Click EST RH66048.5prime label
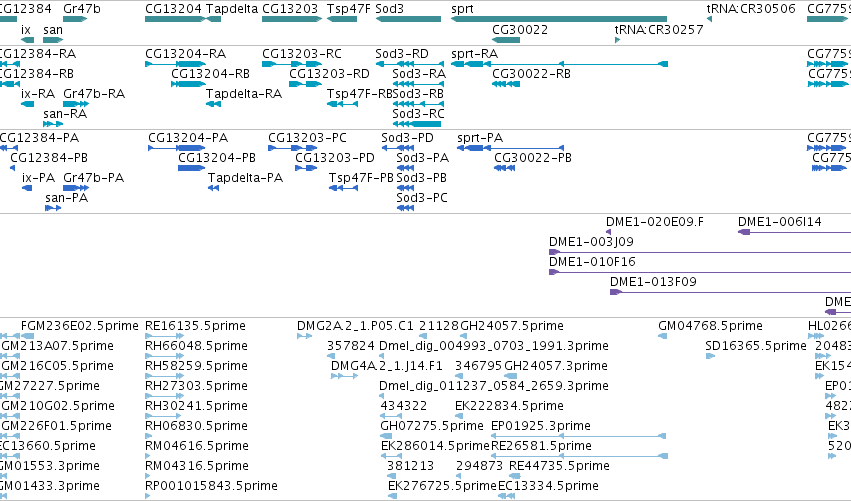The width and height of the screenshot is (851, 501). pyautogui.click(x=196, y=346)
